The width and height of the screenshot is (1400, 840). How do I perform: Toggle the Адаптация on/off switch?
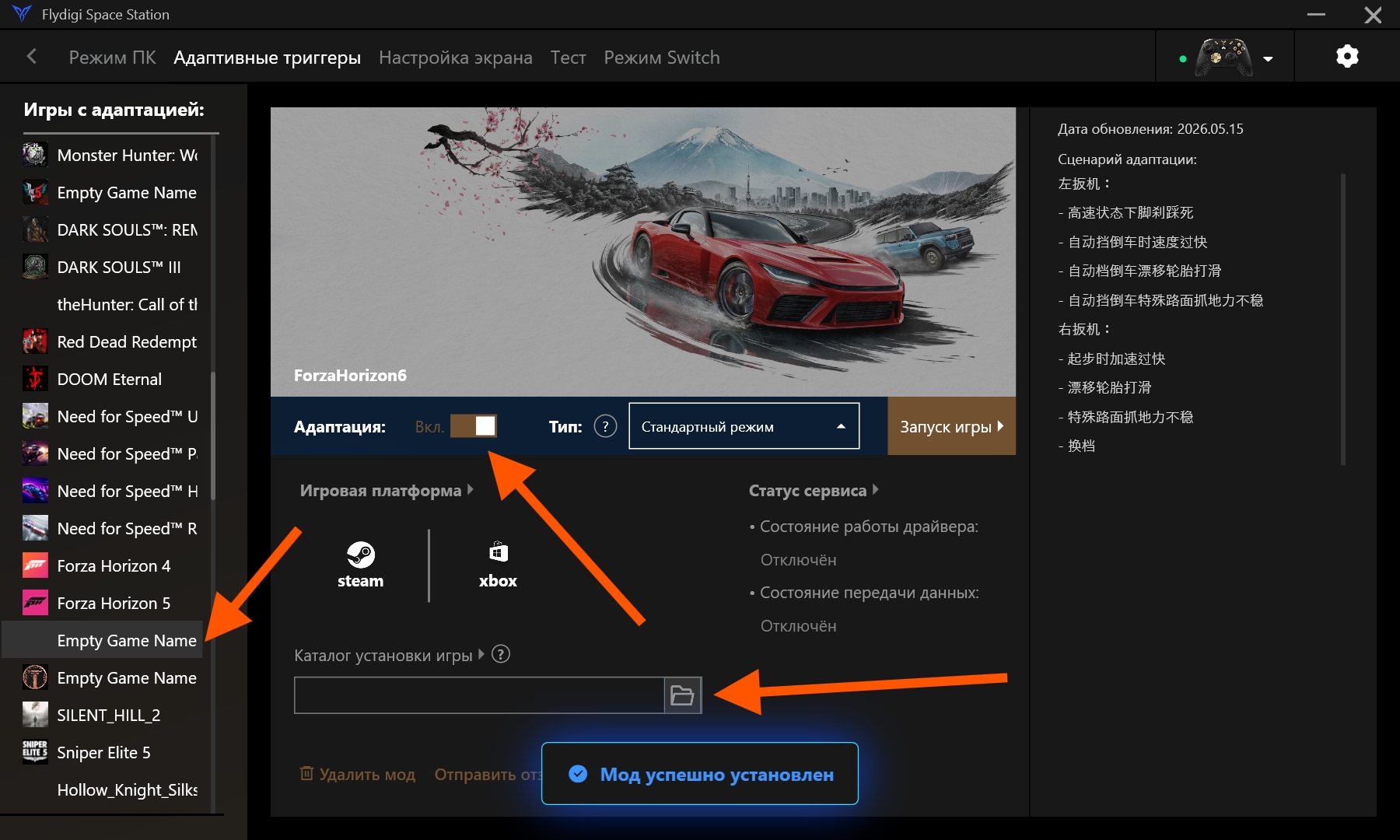473,426
